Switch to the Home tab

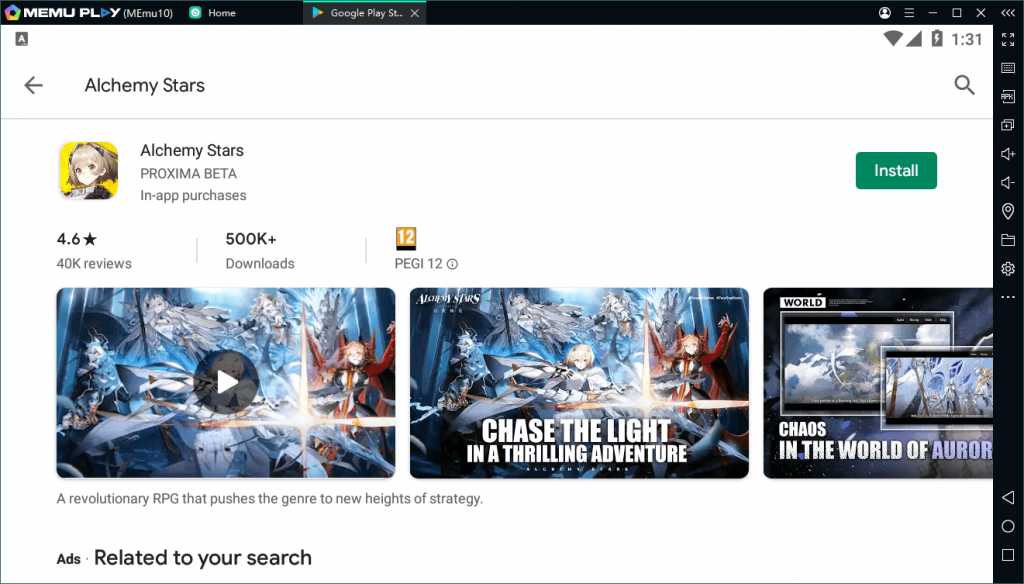pos(212,13)
